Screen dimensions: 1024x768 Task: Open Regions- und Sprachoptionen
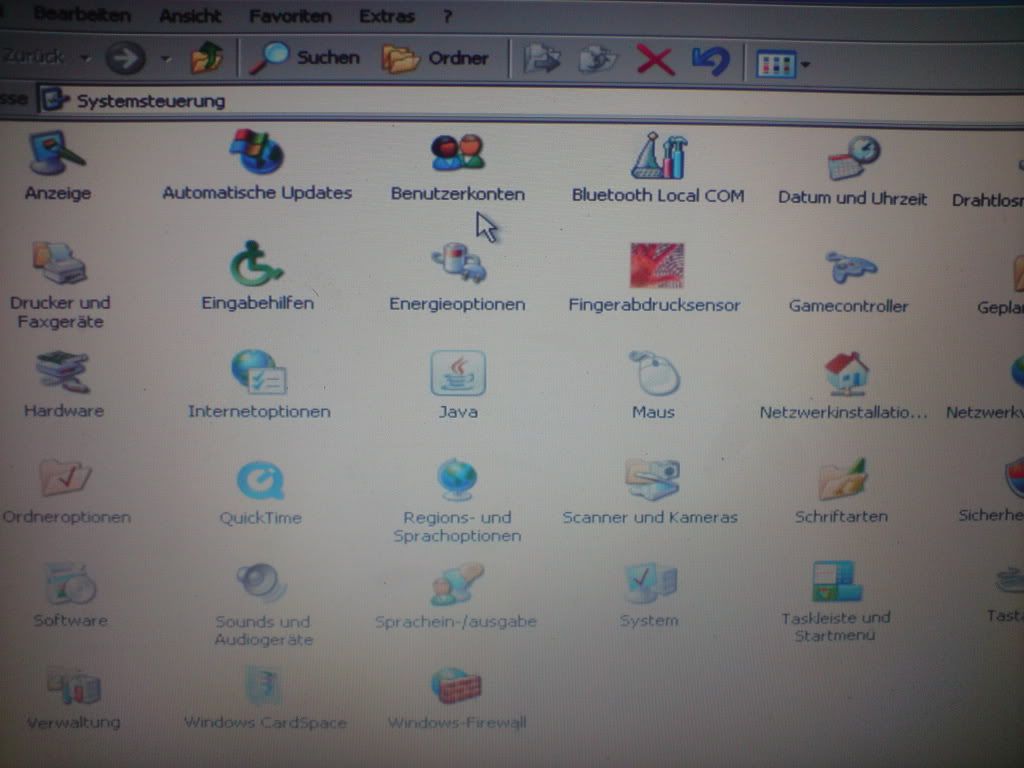[x=457, y=501]
